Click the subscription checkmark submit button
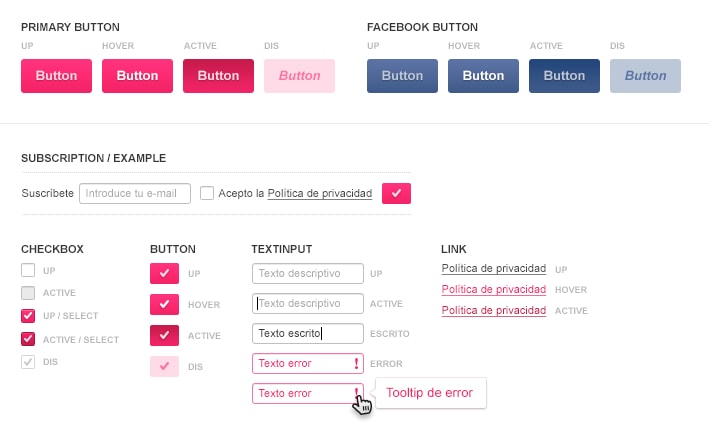709x431 pixels. [x=396, y=193]
